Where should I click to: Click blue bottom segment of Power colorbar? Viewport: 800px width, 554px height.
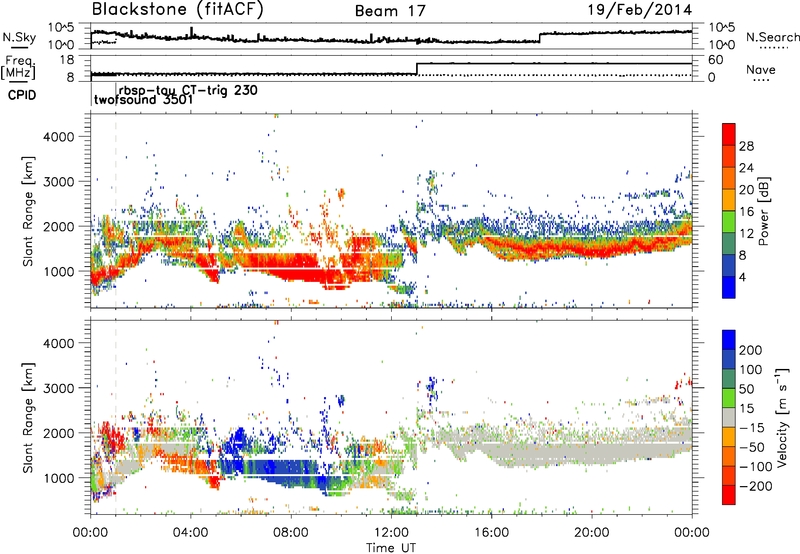coord(729,287)
